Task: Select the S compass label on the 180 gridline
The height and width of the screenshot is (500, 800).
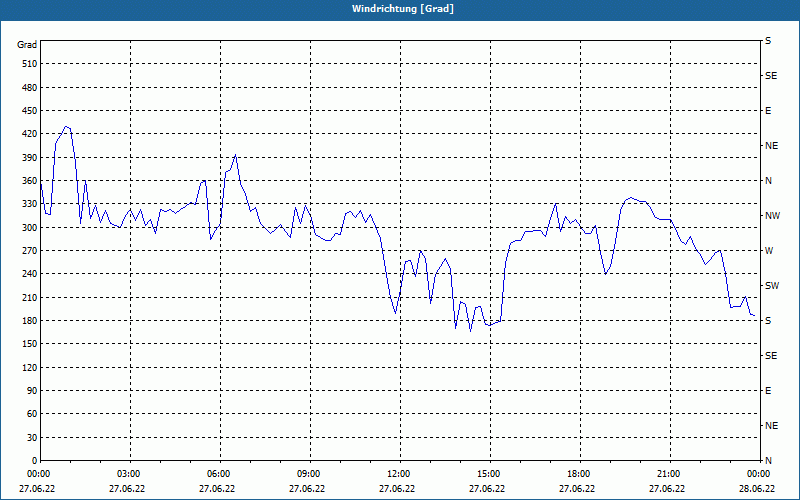Action: click(768, 320)
